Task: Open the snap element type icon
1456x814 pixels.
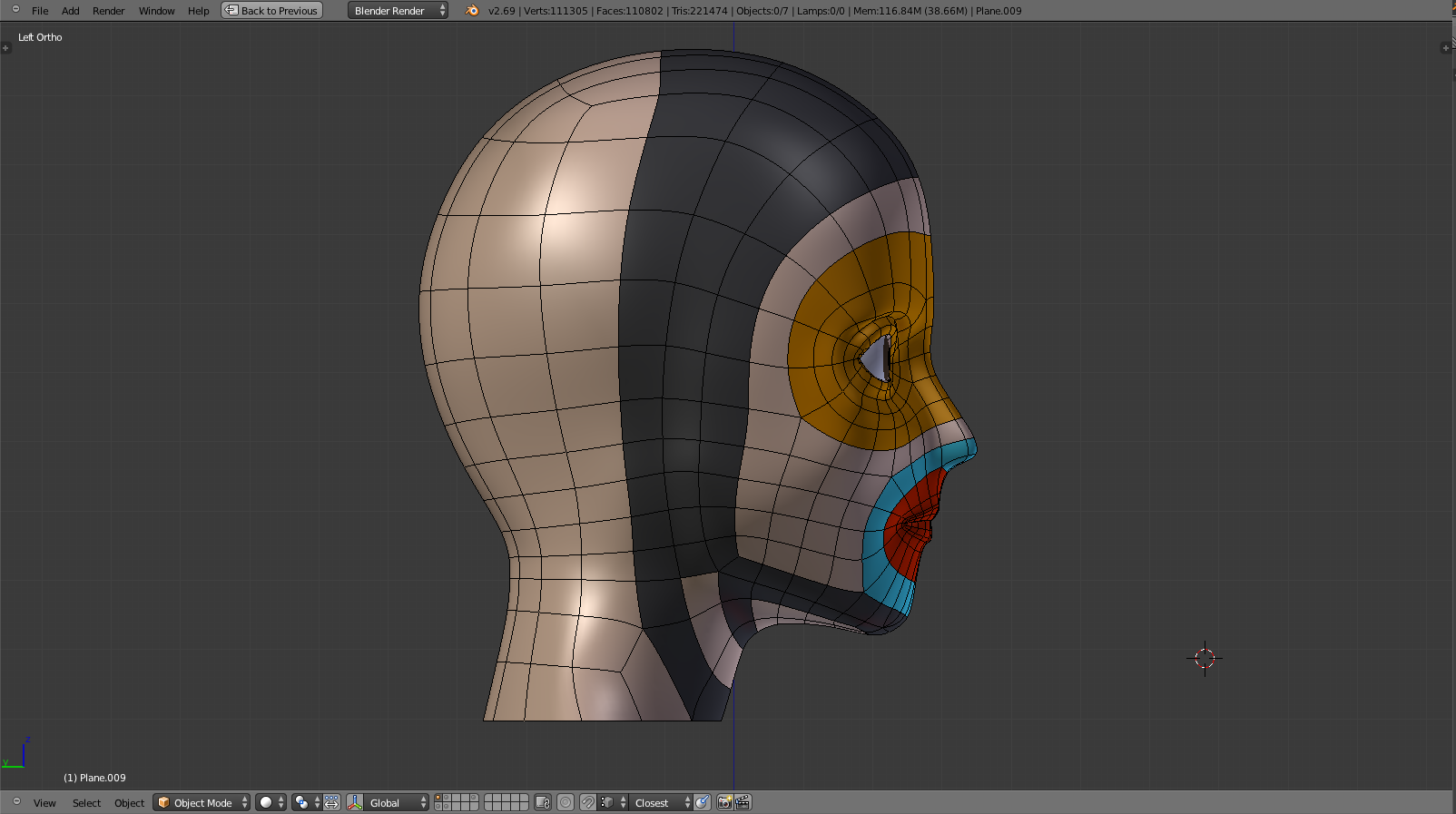Action: pos(607,802)
